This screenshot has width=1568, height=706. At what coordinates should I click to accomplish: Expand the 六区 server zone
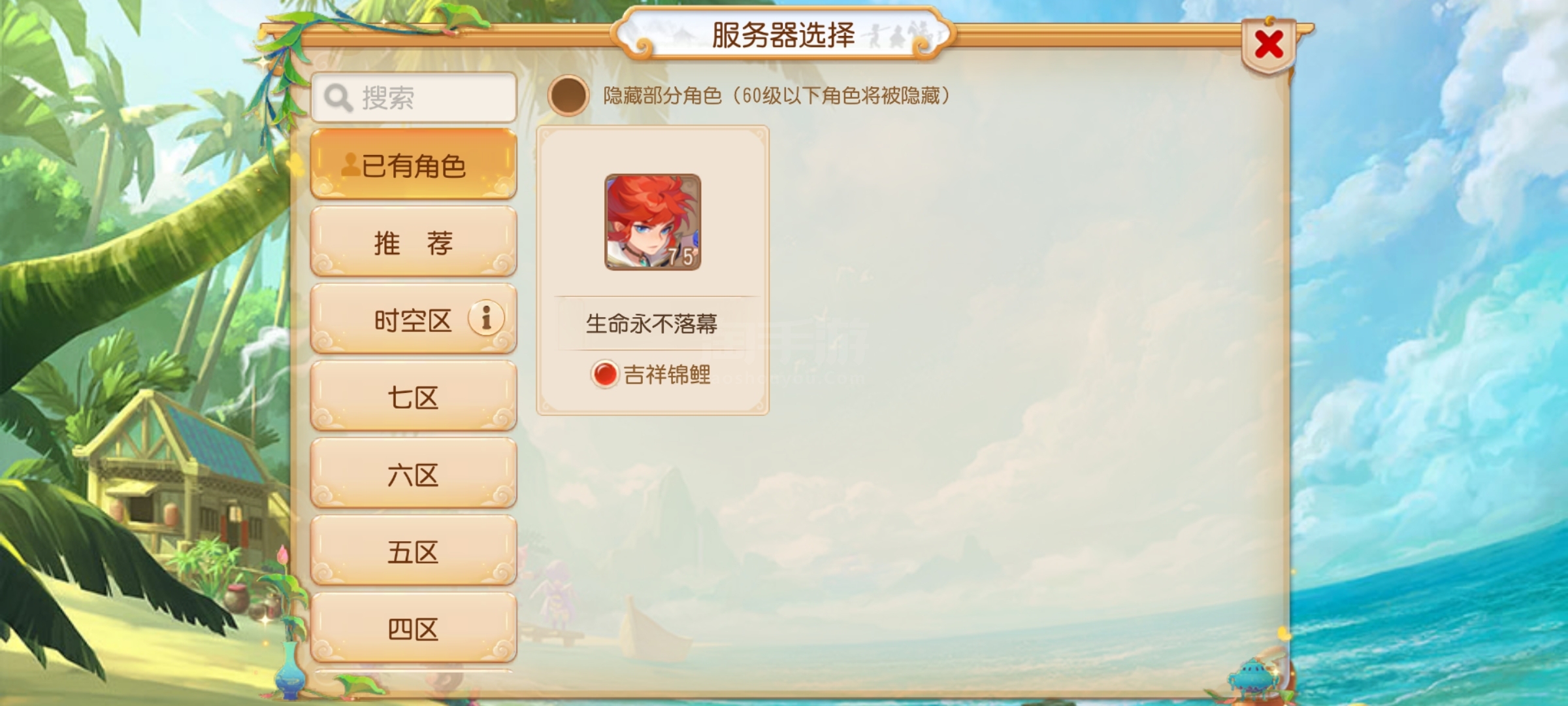pyautogui.click(x=414, y=473)
